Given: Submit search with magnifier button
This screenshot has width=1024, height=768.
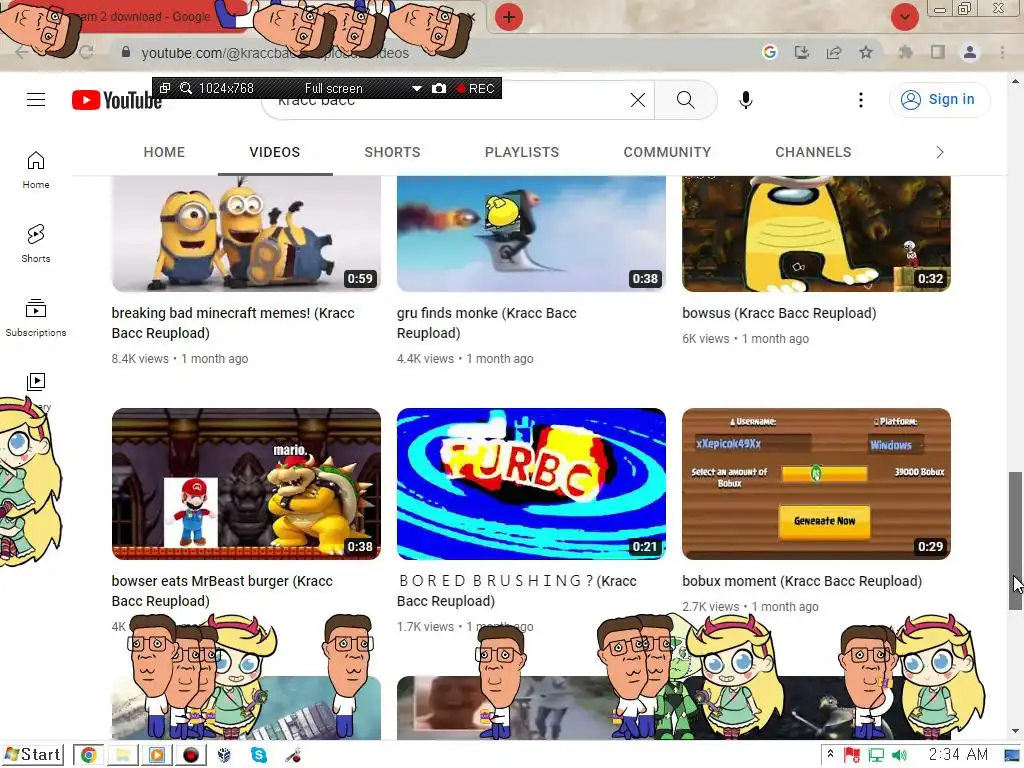Looking at the screenshot, I should [685, 100].
